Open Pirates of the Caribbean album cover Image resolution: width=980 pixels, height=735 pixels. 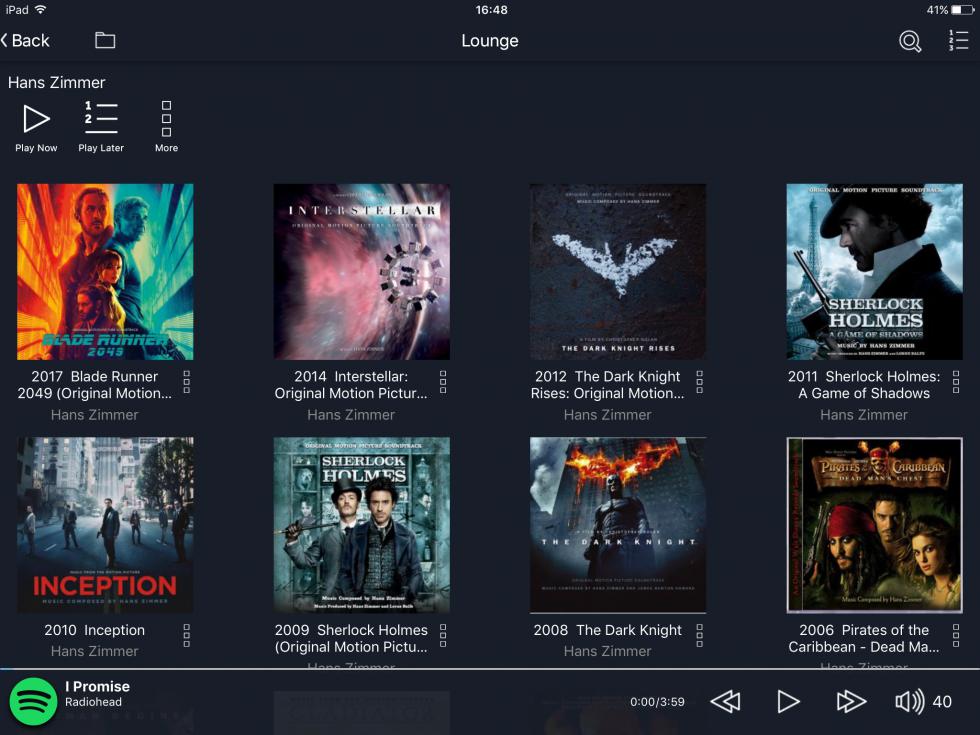874,525
